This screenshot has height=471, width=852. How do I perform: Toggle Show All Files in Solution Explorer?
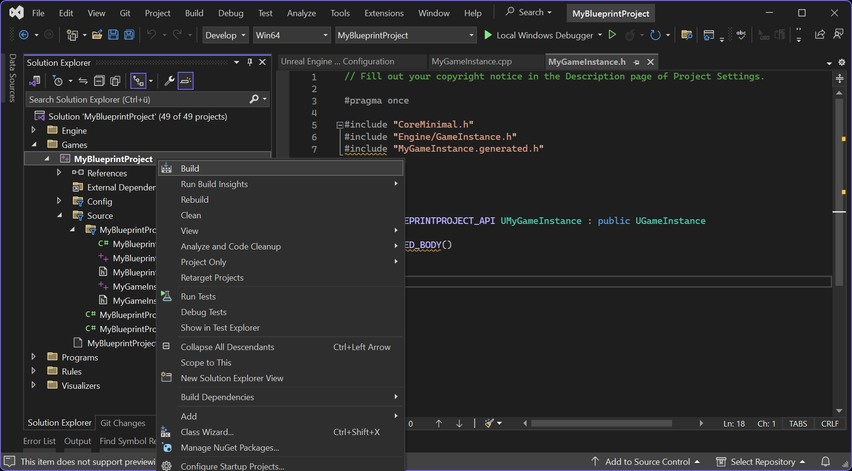click(115, 81)
